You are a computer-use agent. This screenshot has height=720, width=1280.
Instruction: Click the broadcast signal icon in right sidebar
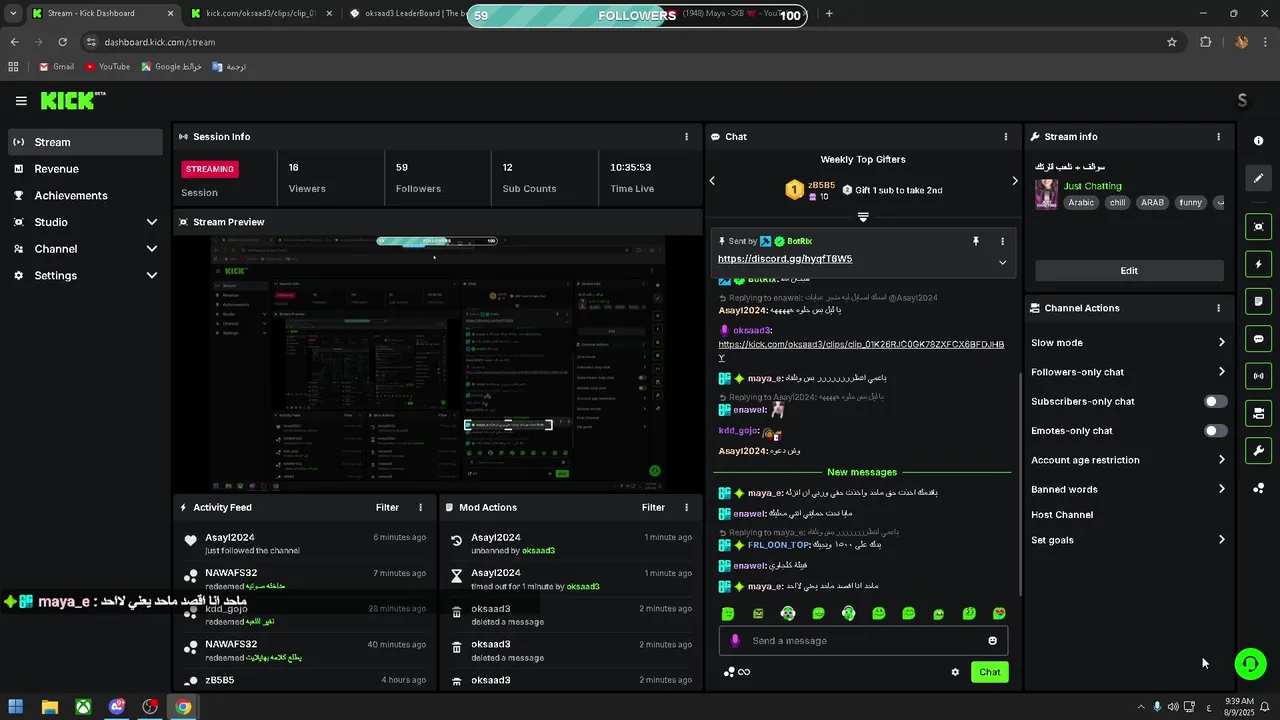(1259, 376)
